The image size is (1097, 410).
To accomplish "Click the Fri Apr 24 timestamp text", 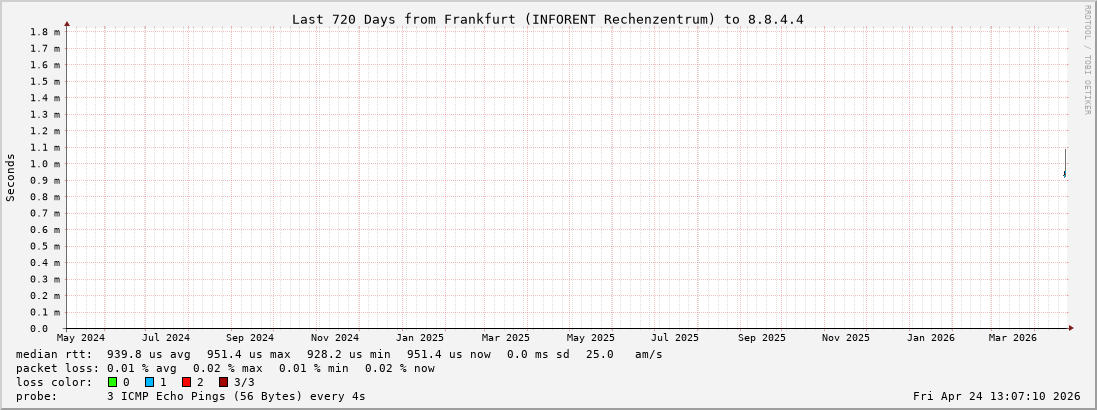I will click(996, 396).
